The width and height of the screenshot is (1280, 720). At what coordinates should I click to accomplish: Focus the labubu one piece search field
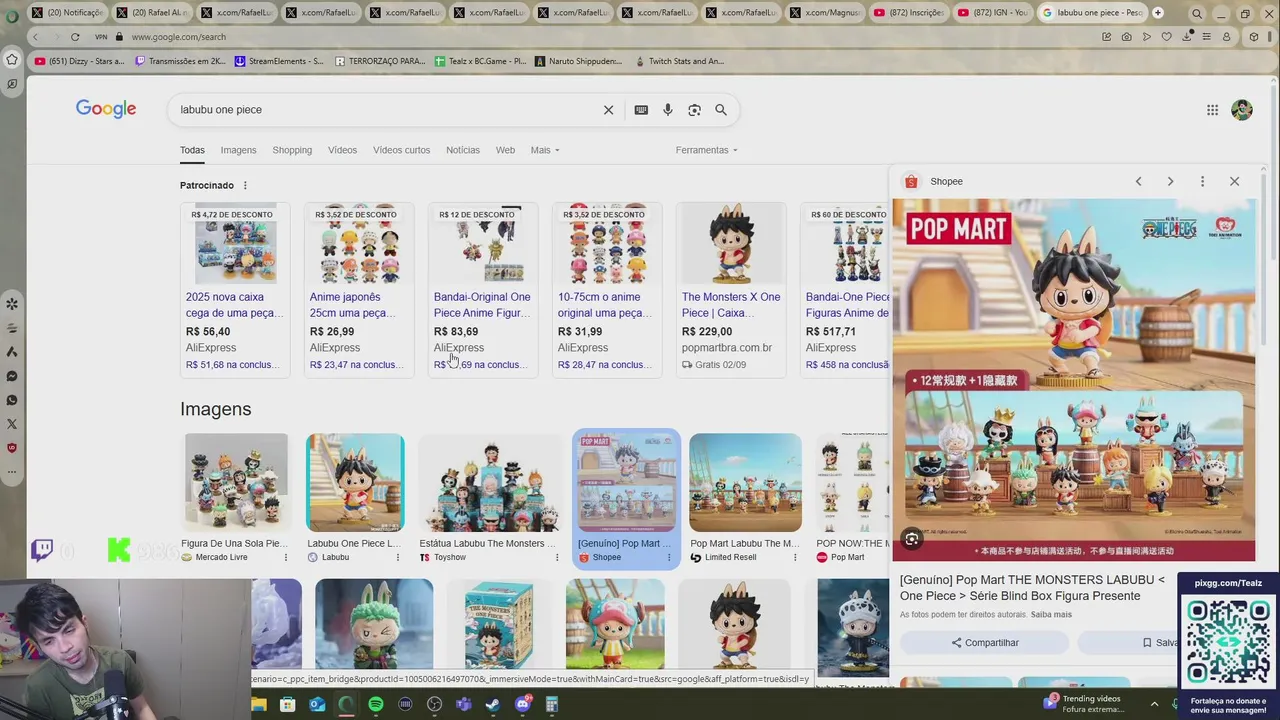[385, 110]
